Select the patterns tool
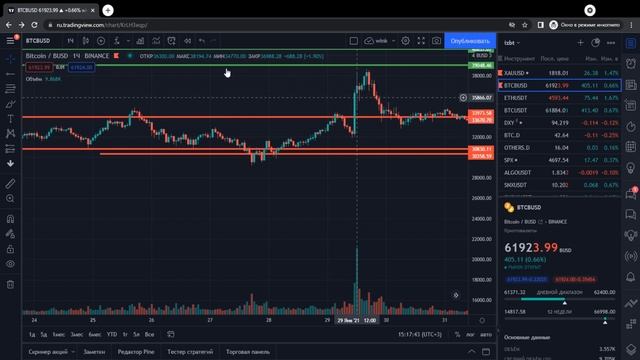 (10, 133)
